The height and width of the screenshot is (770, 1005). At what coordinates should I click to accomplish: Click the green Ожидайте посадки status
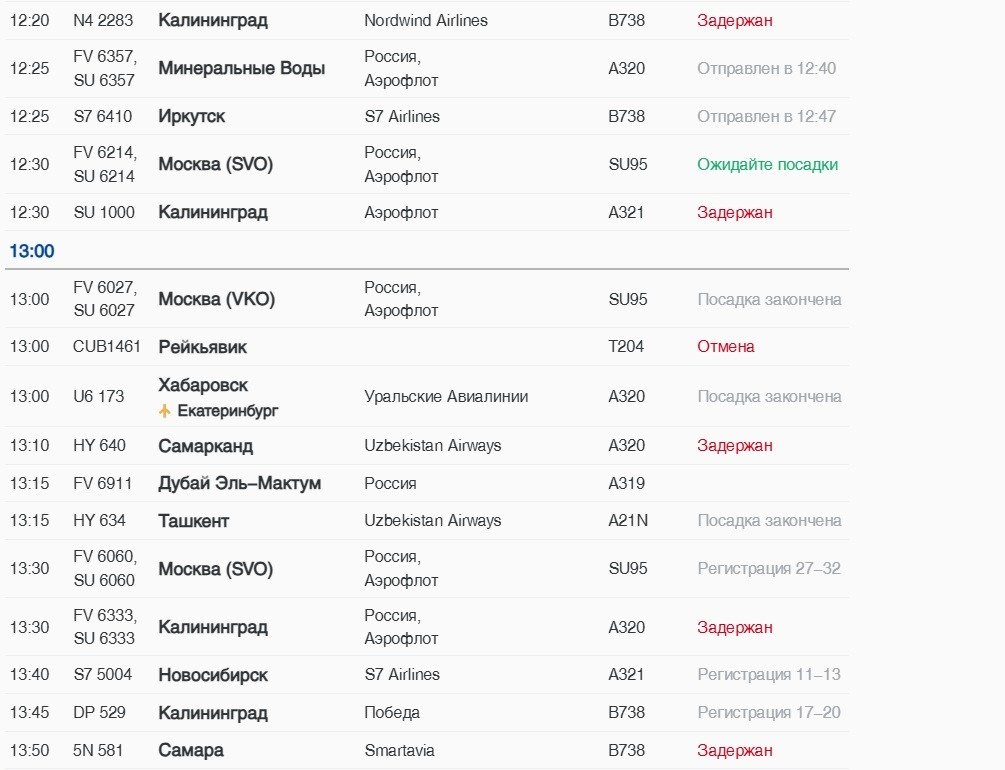(767, 165)
